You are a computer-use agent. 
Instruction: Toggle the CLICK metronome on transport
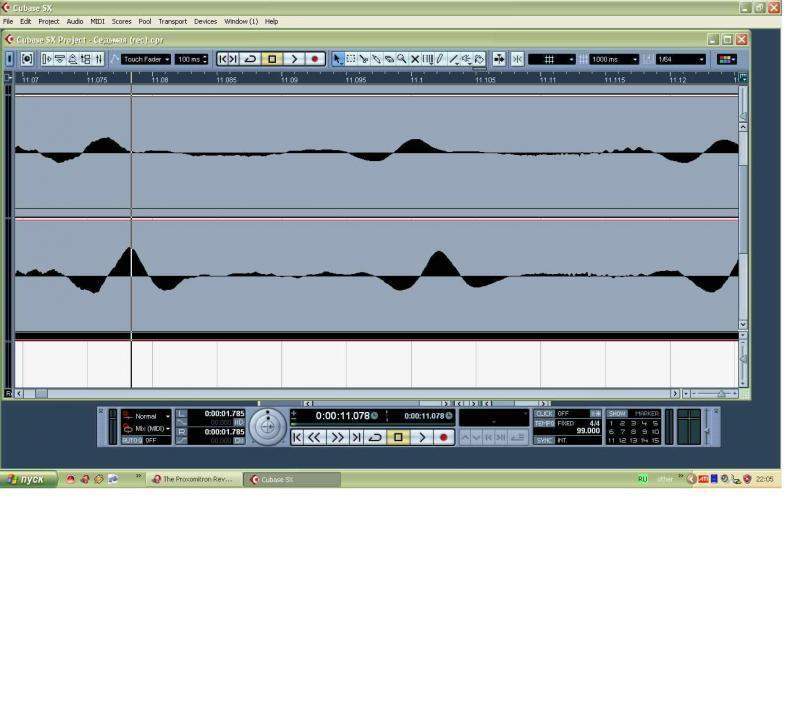[544, 414]
